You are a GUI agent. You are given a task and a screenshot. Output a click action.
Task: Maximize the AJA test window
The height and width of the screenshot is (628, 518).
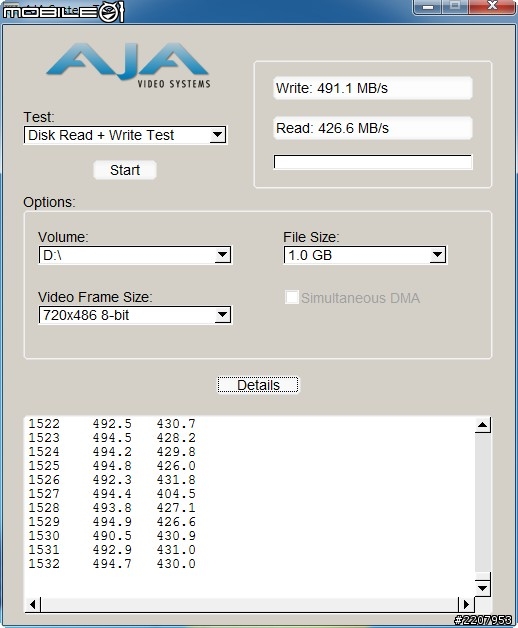455,6
